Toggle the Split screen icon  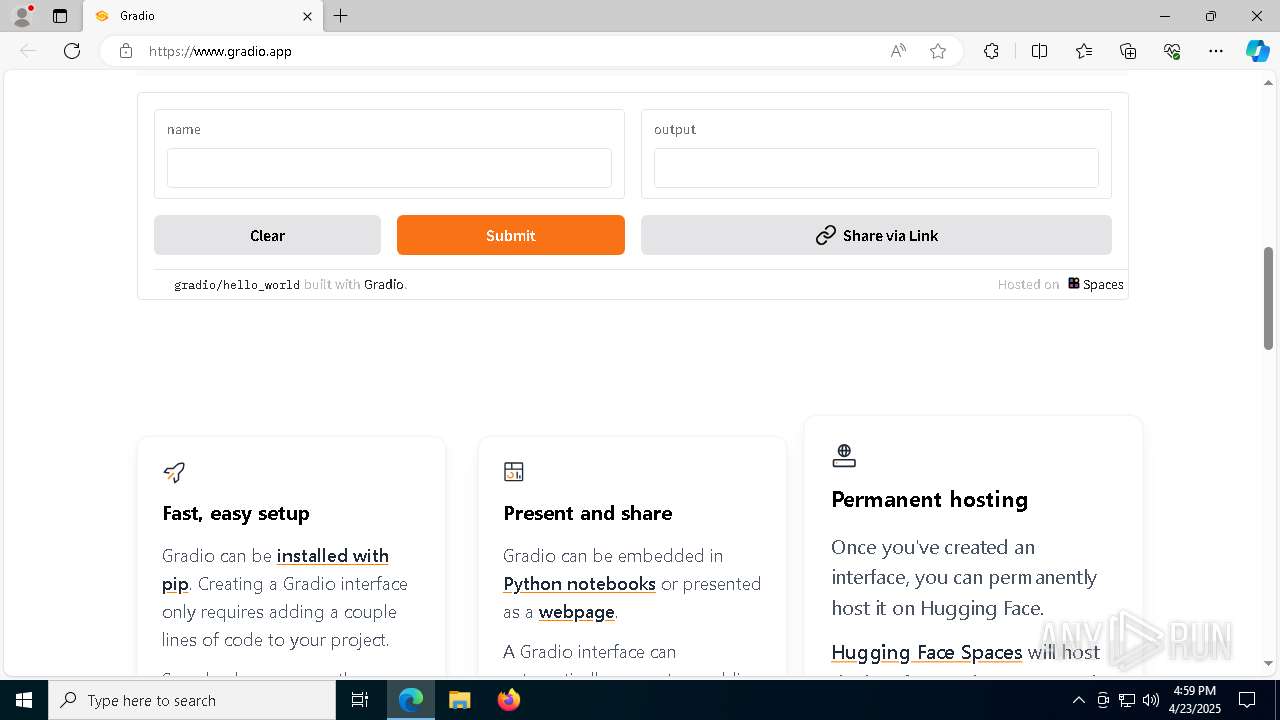[1039, 51]
